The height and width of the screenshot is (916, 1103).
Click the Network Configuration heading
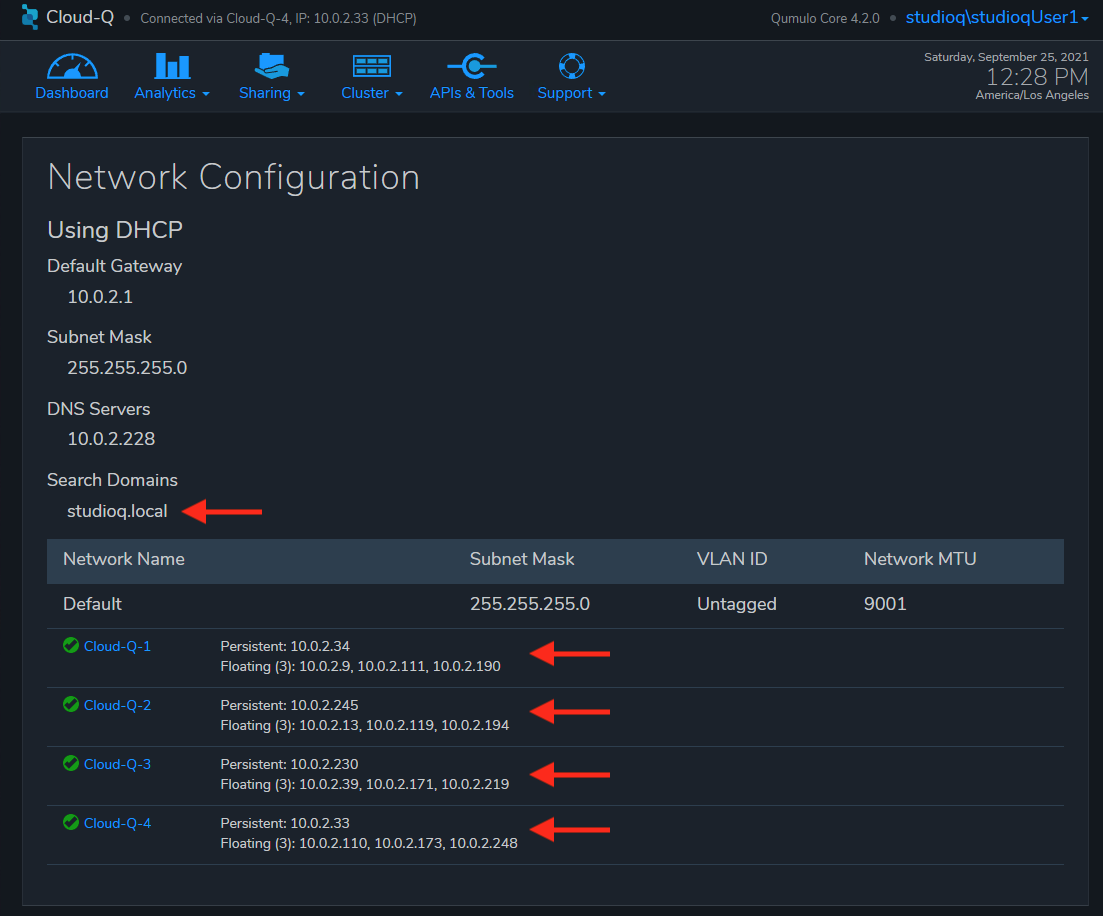click(234, 177)
